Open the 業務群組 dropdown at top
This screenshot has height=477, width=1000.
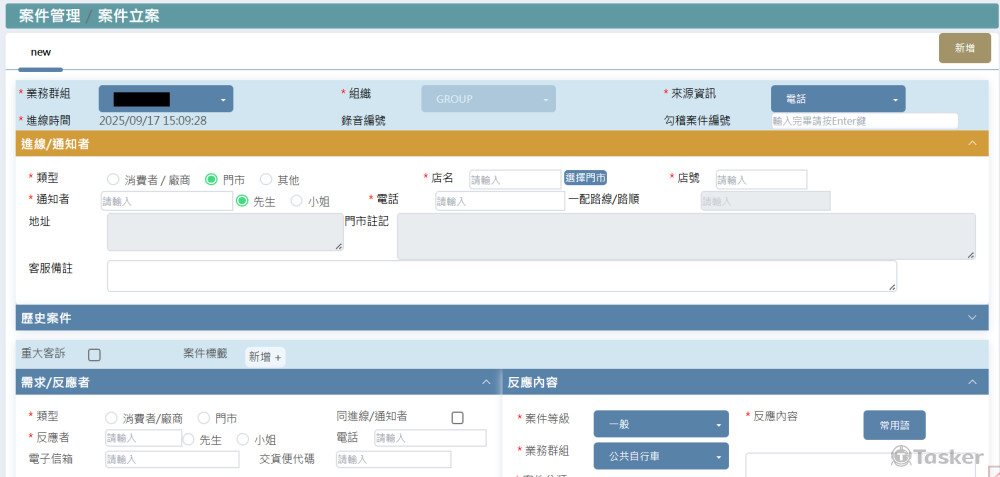(x=165, y=99)
